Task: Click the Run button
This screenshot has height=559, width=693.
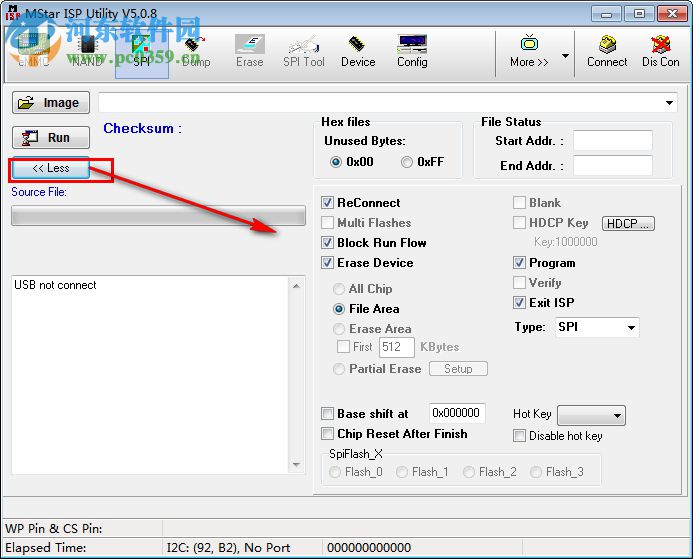Action: click(x=51, y=137)
